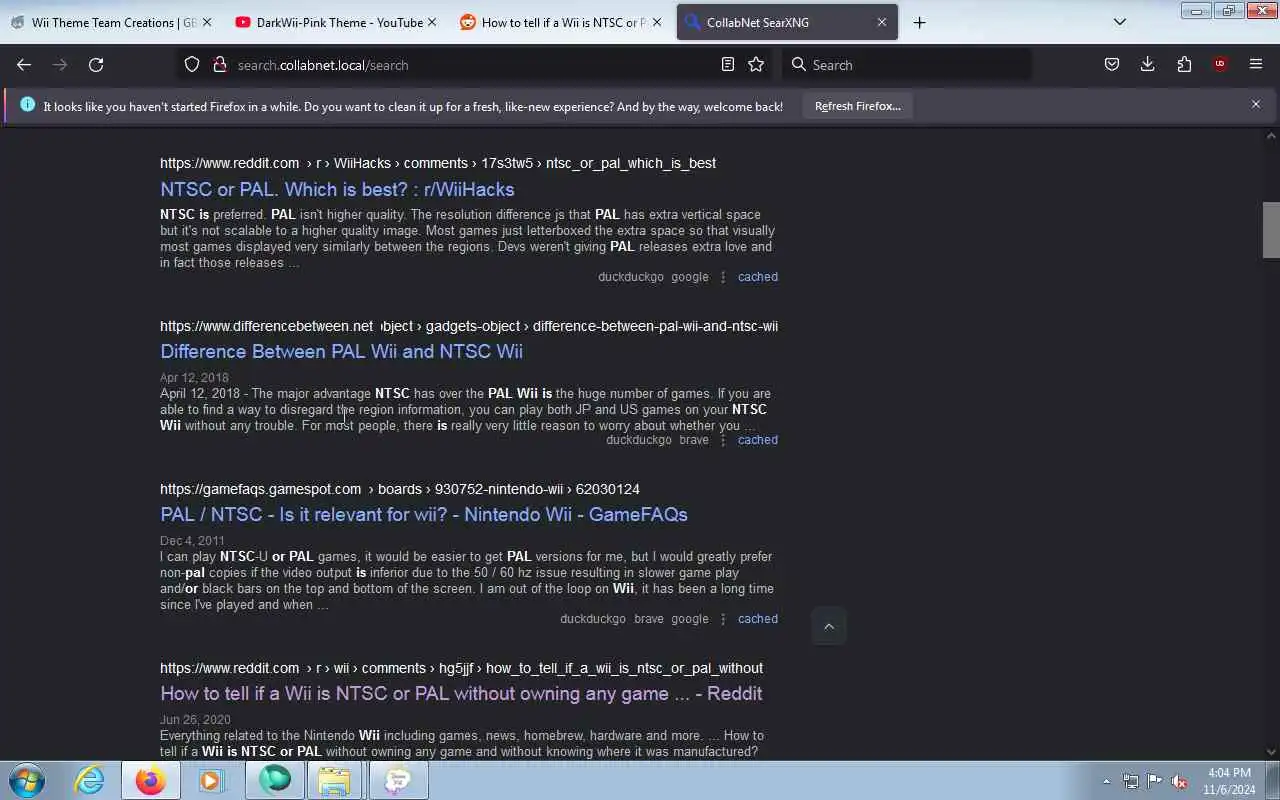Click the reddit.com WiiHacks URL breadcrumb
Image resolution: width=1280 pixels, height=800 pixels.
click(438, 163)
